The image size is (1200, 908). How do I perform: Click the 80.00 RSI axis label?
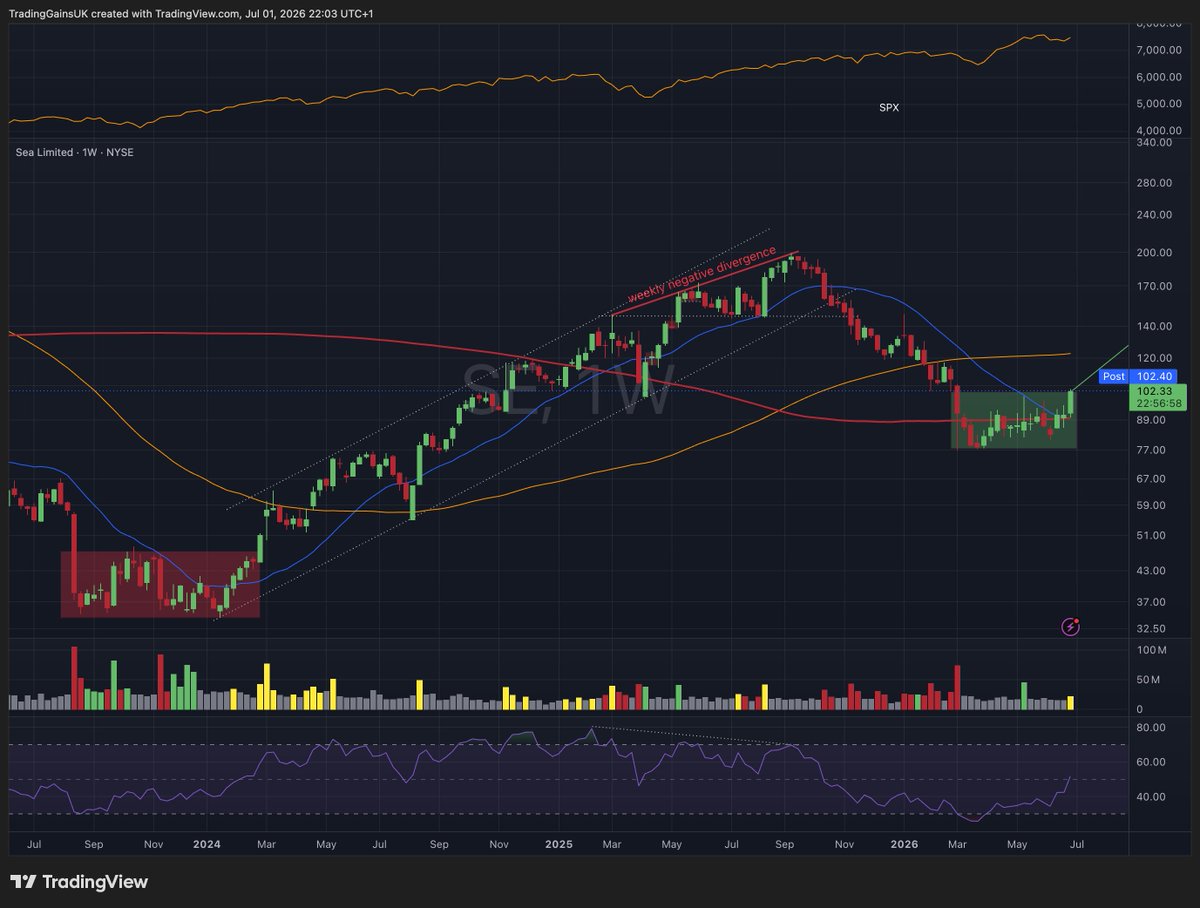[1152, 727]
